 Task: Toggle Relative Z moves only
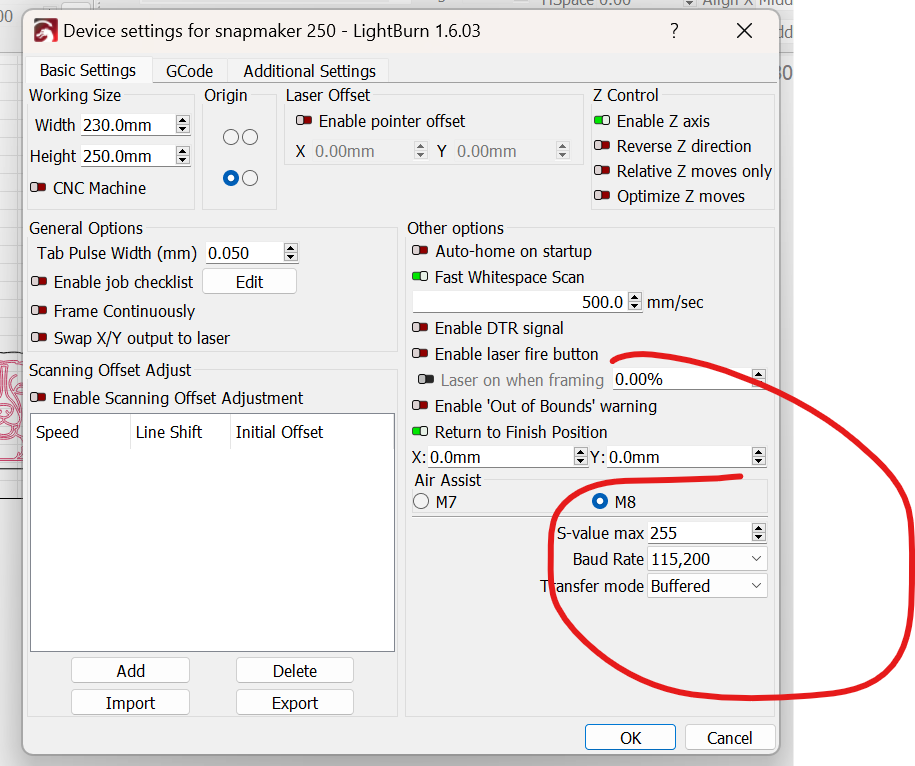(602, 170)
